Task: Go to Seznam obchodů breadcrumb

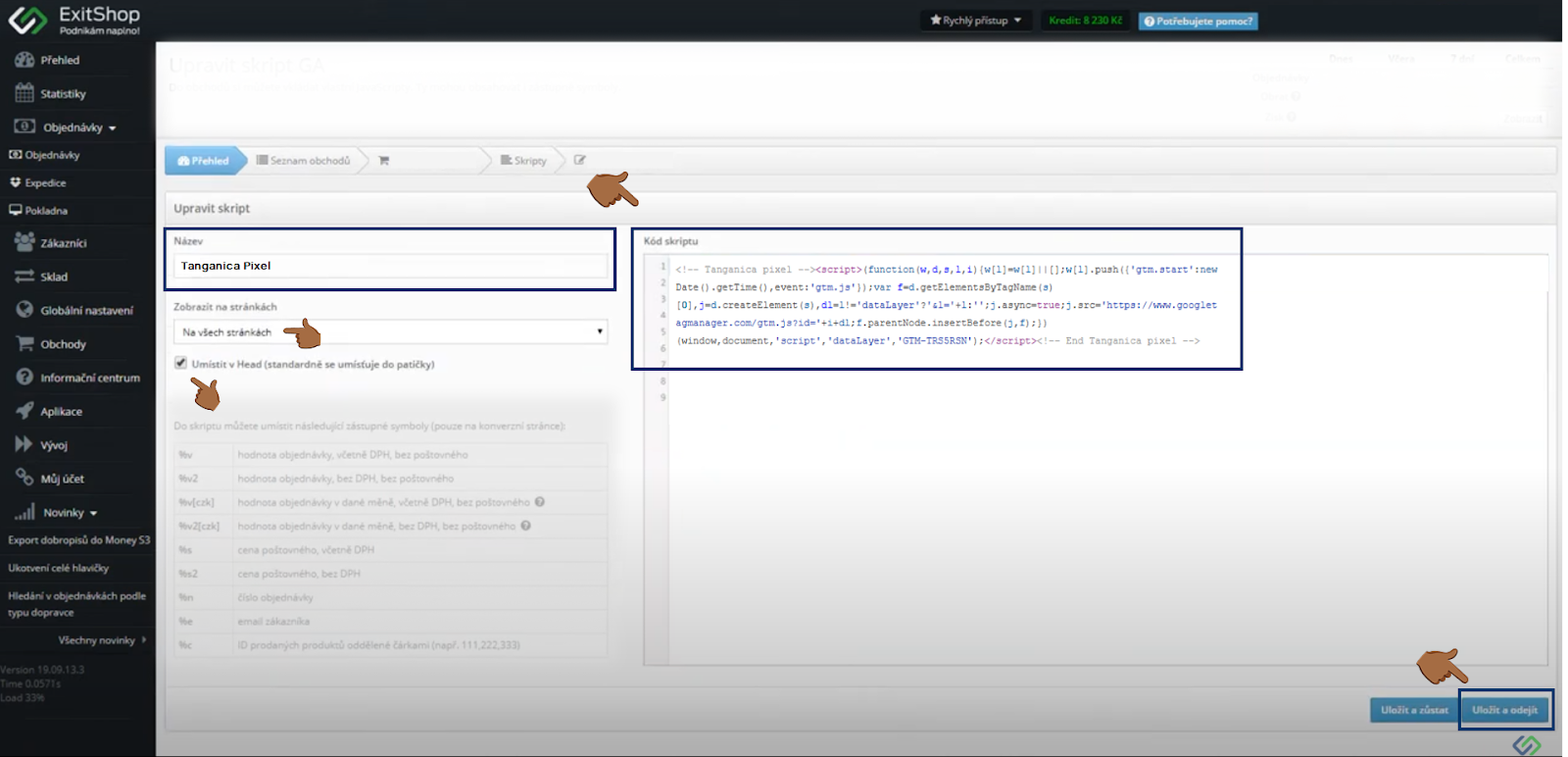Action: [x=304, y=160]
